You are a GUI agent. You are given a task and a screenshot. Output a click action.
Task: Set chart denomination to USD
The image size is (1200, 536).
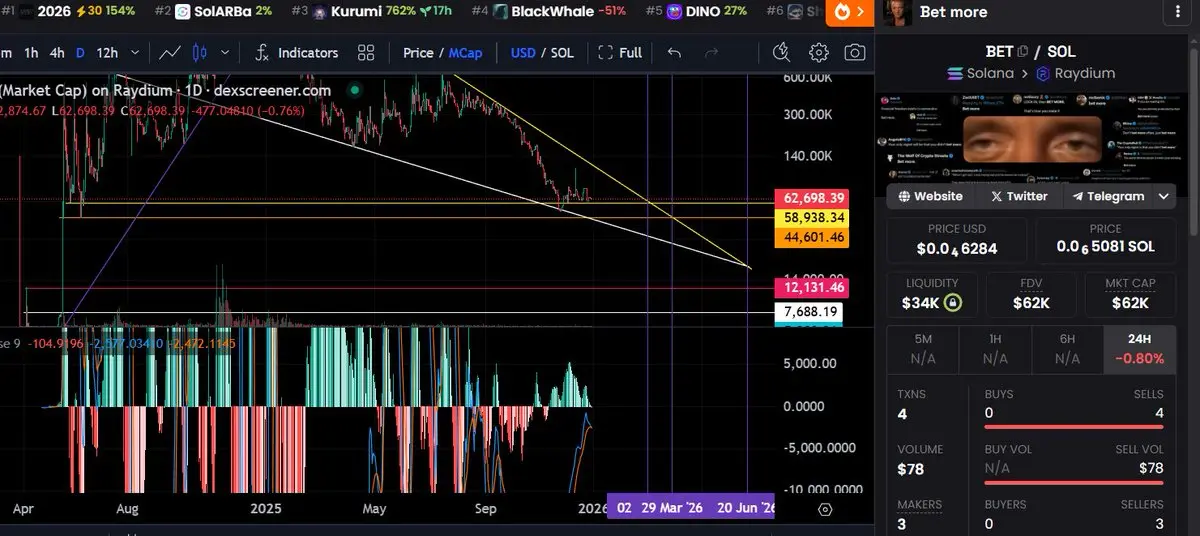click(523, 53)
